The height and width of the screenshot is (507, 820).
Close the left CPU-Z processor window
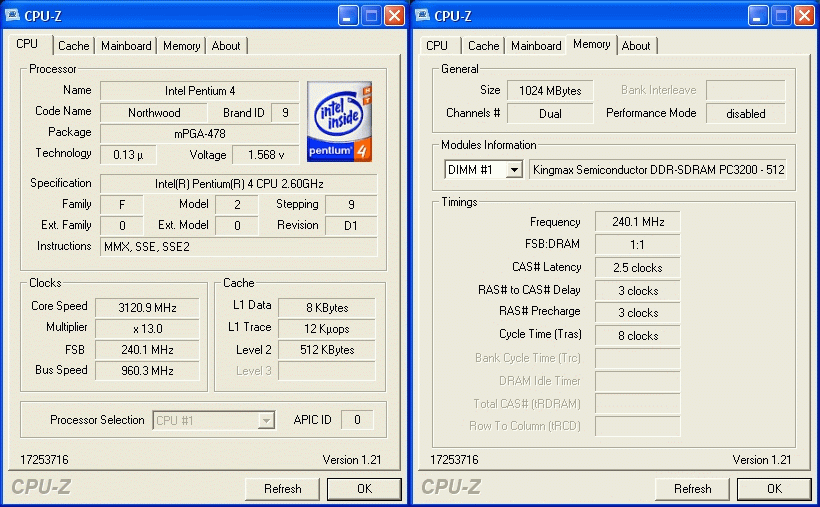tap(393, 16)
